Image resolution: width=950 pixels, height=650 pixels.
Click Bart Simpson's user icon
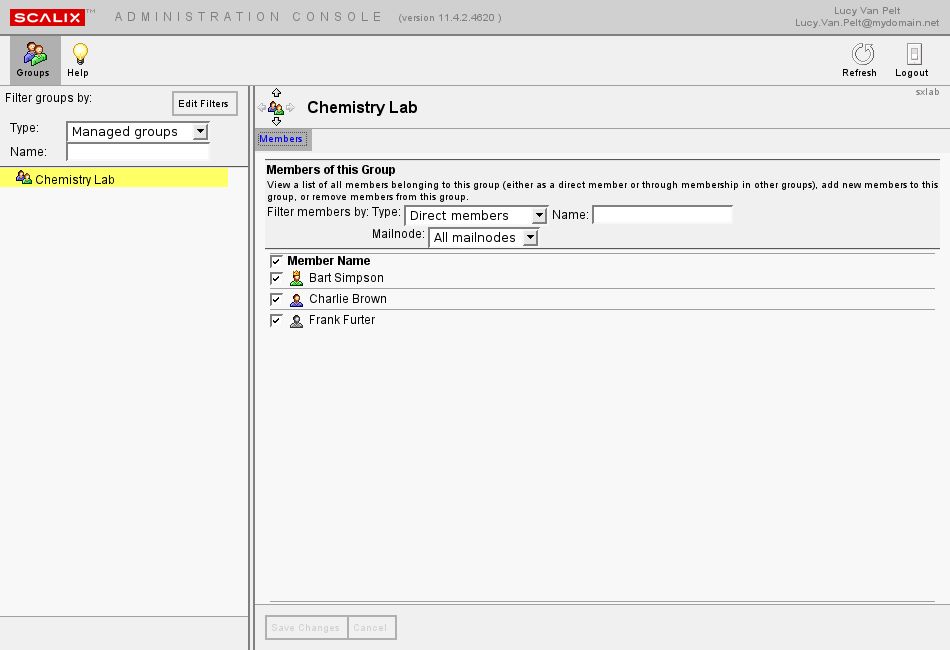point(296,279)
